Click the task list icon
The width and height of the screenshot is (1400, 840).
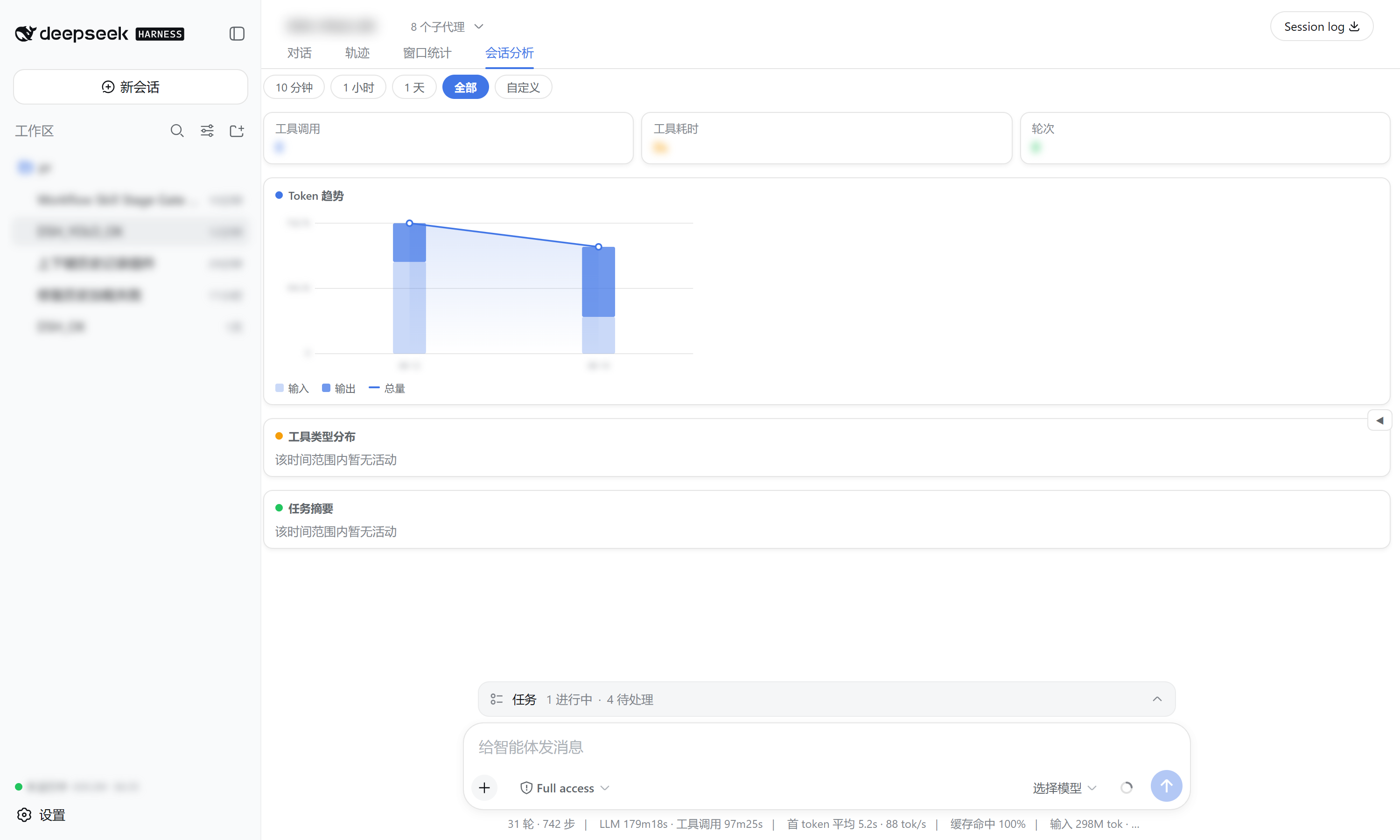[496, 699]
